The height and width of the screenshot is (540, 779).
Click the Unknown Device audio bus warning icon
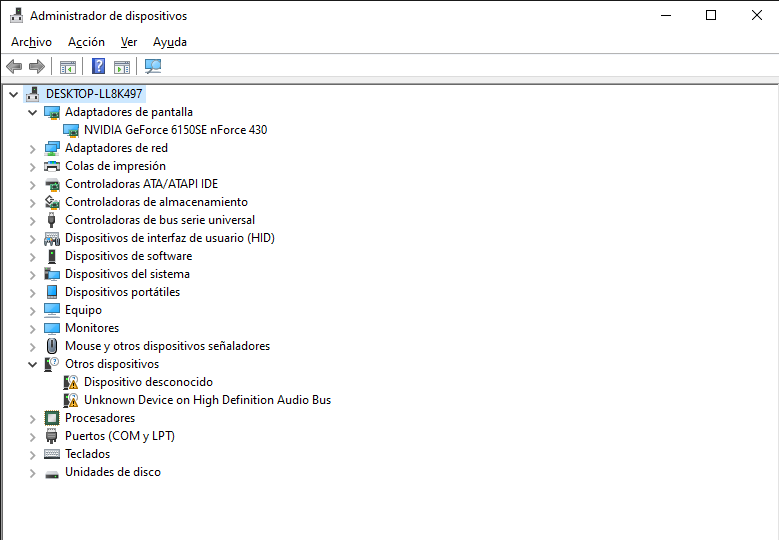coord(71,400)
